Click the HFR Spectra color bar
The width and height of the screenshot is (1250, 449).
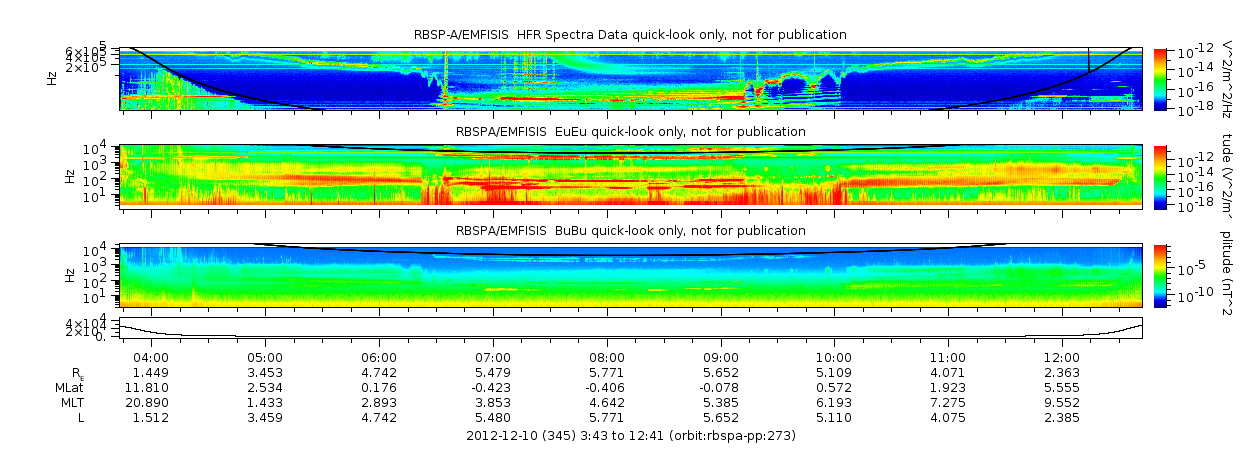(x=1160, y=78)
